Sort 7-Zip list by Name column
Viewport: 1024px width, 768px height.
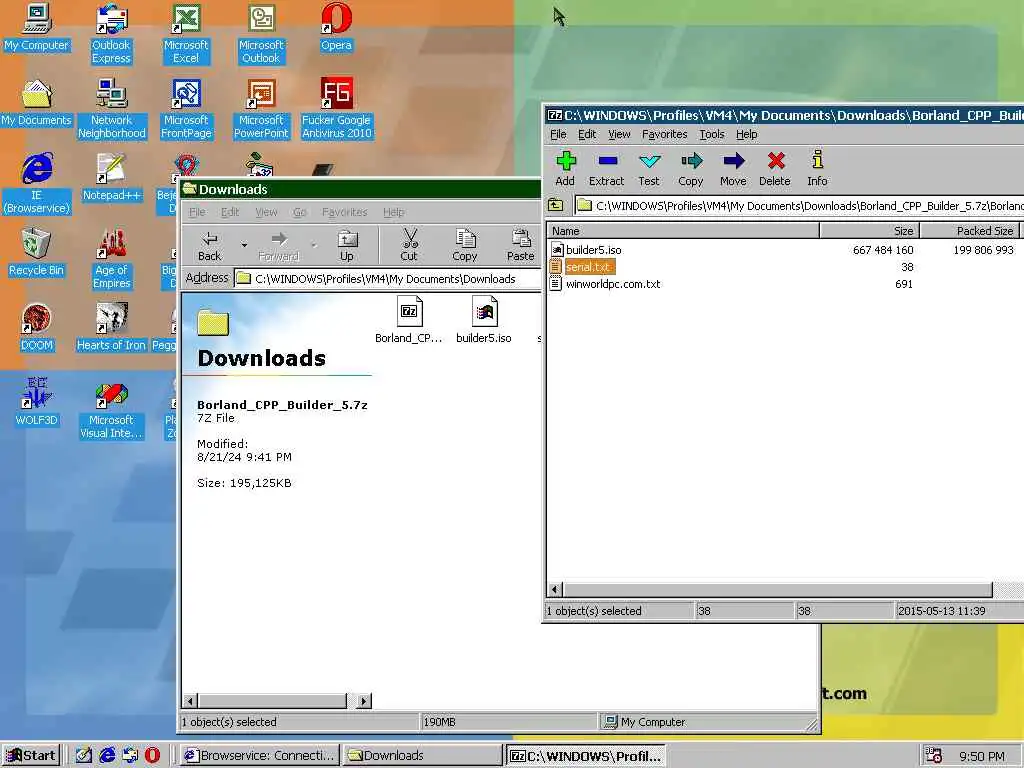click(683, 231)
